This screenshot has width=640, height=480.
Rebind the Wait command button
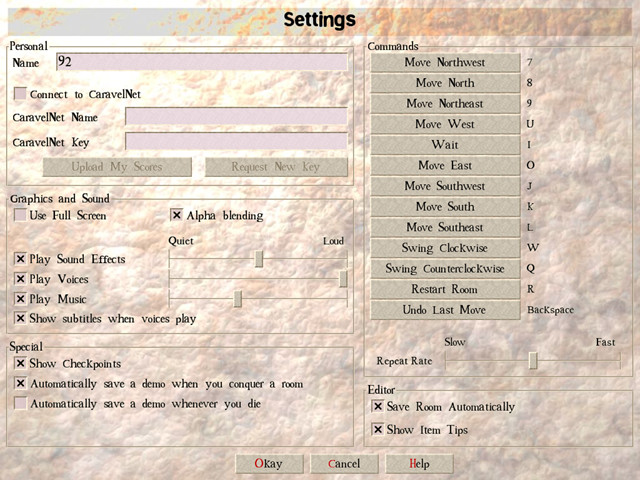coord(445,145)
